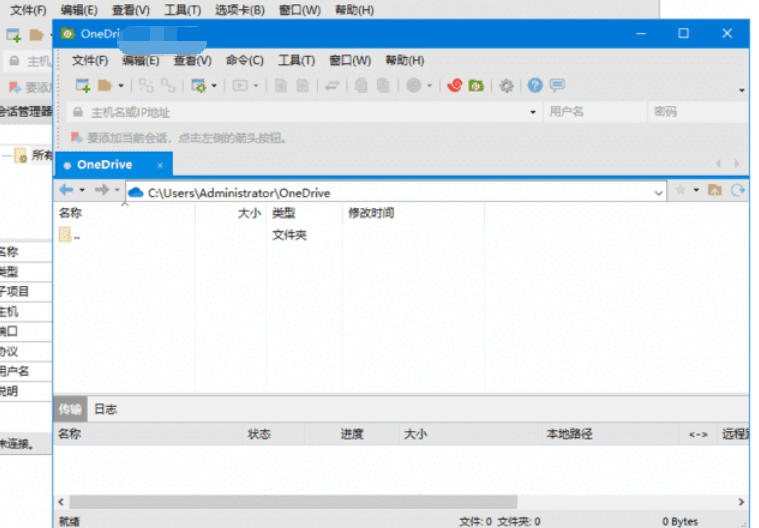Switch to the 日志 log tab

106,409
